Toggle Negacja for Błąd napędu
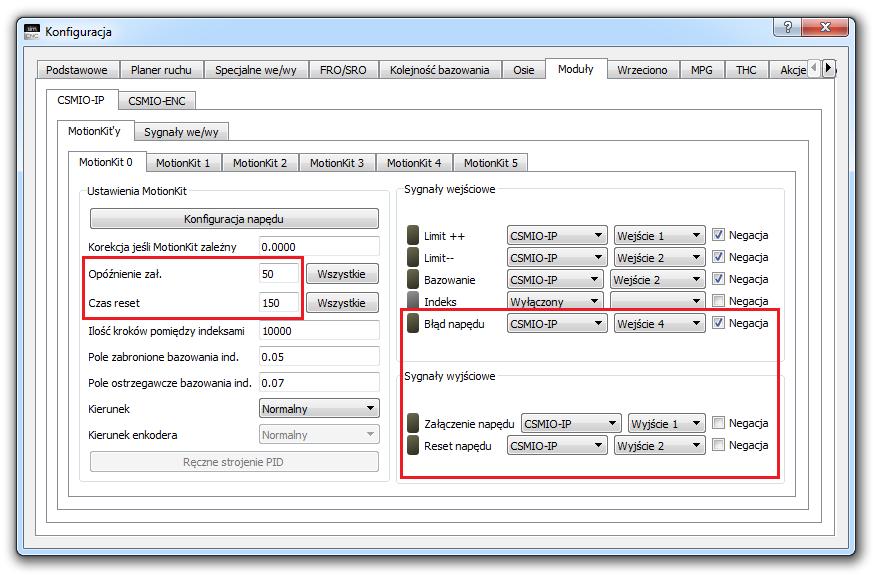 (x=718, y=323)
